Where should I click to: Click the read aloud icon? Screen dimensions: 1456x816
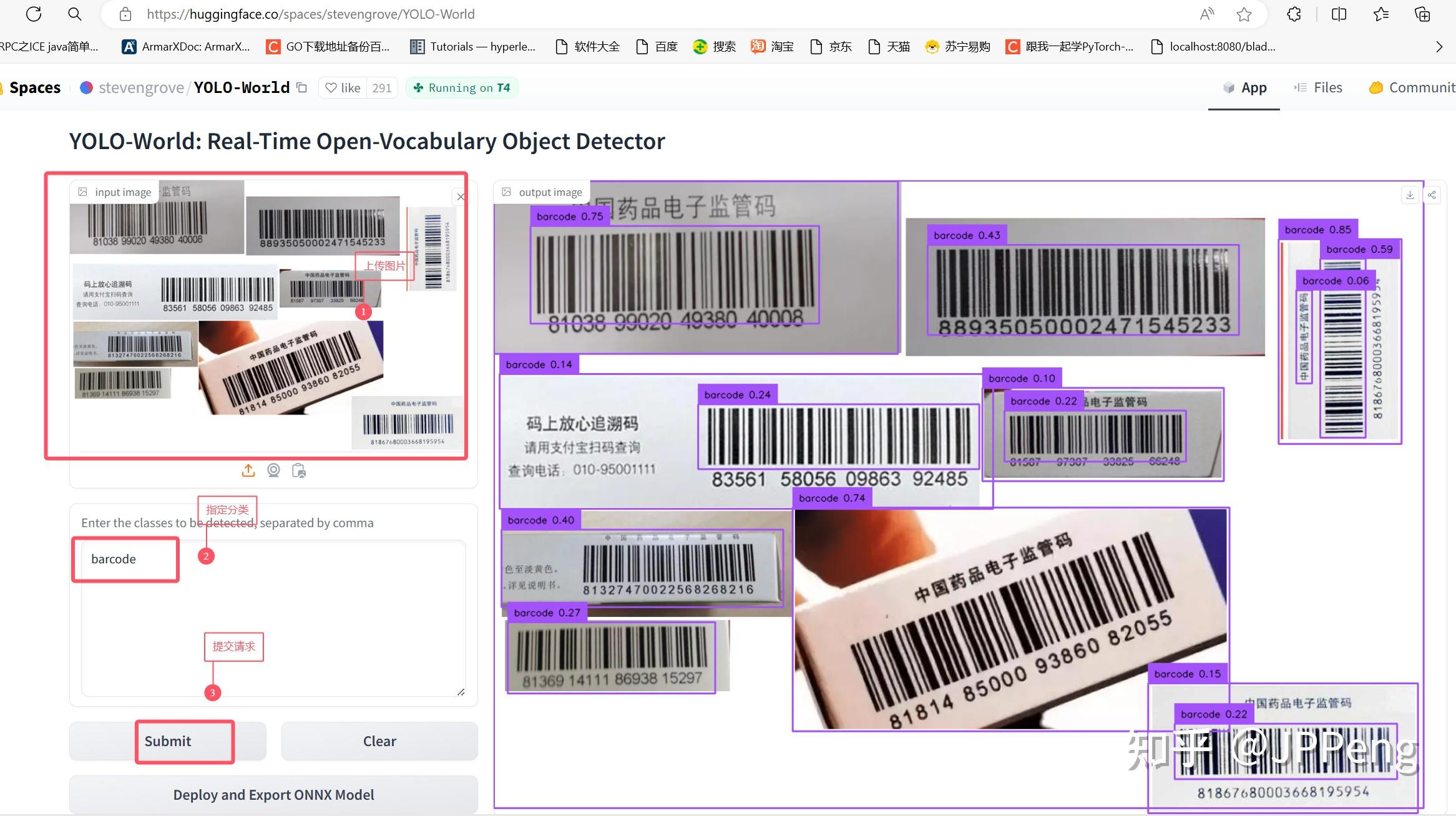click(x=1206, y=14)
